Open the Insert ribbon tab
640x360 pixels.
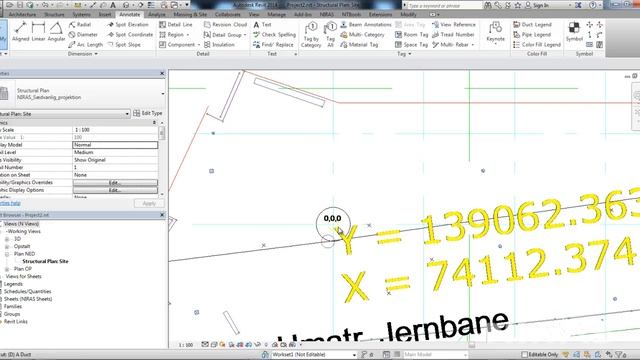tap(105, 14)
